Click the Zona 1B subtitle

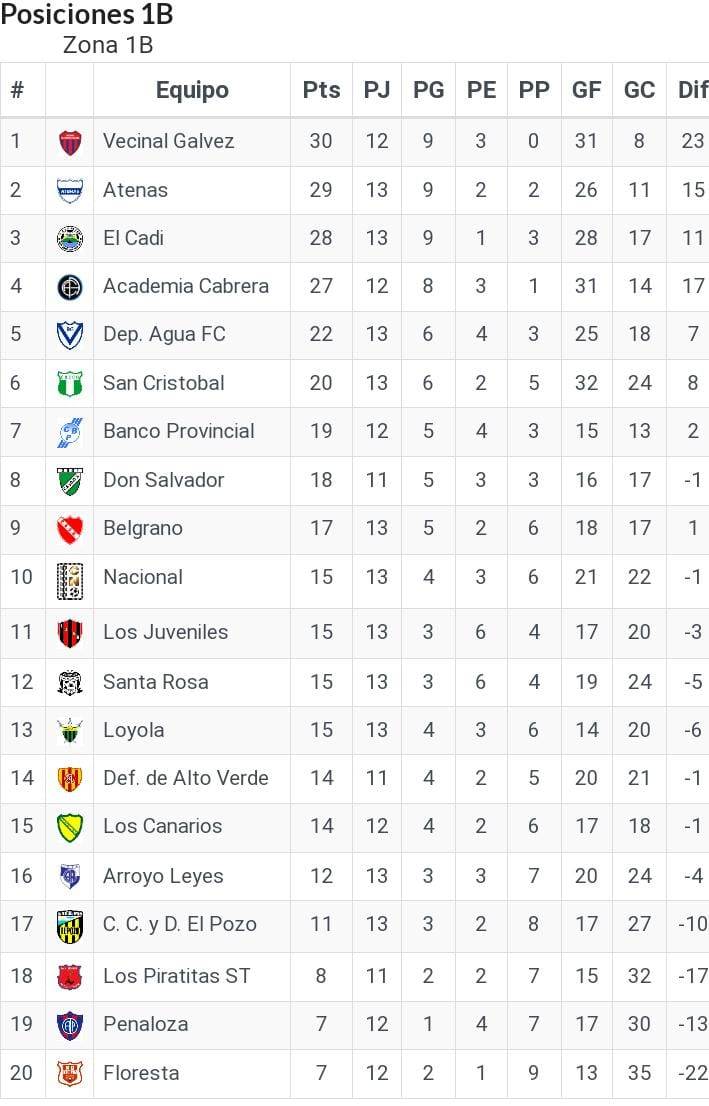pos(108,45)
